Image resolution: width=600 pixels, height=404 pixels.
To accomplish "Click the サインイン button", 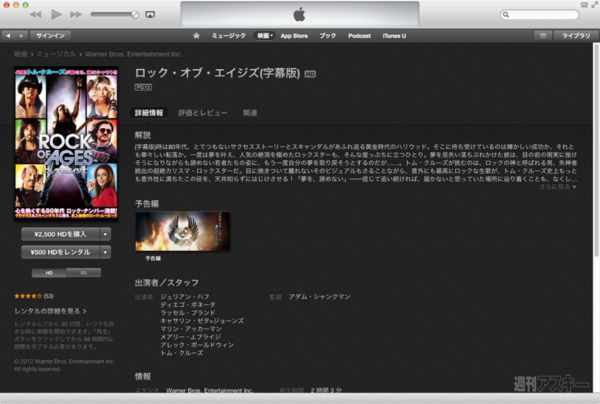I will click(x=51, y=36).
